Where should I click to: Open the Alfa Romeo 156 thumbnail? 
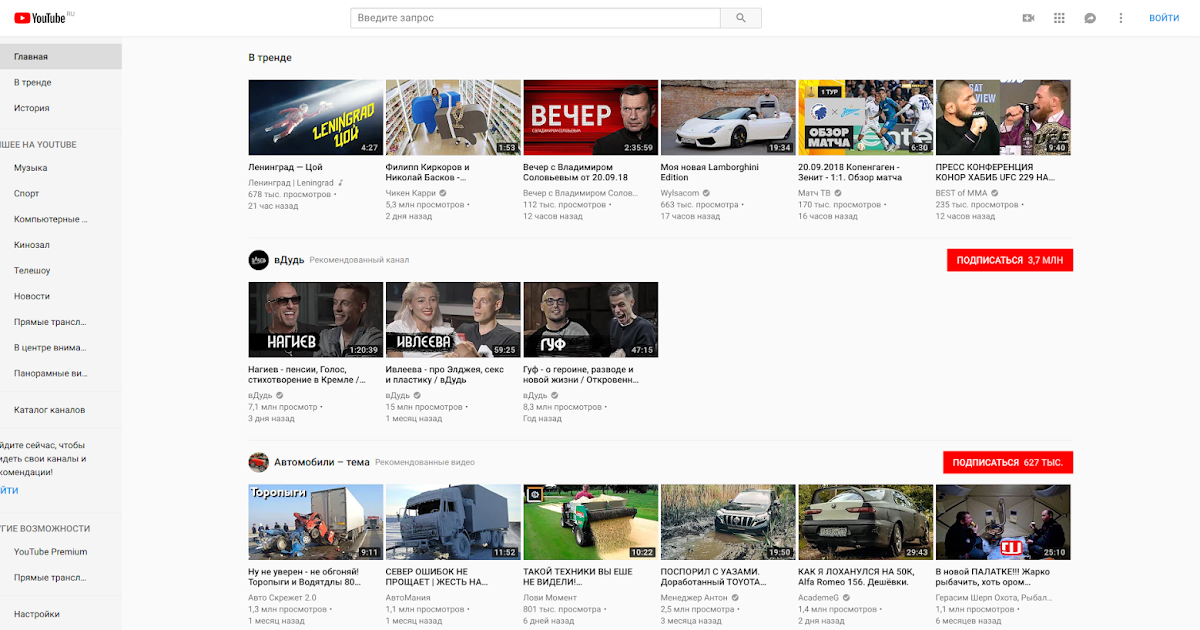click(x=865, y=522)
